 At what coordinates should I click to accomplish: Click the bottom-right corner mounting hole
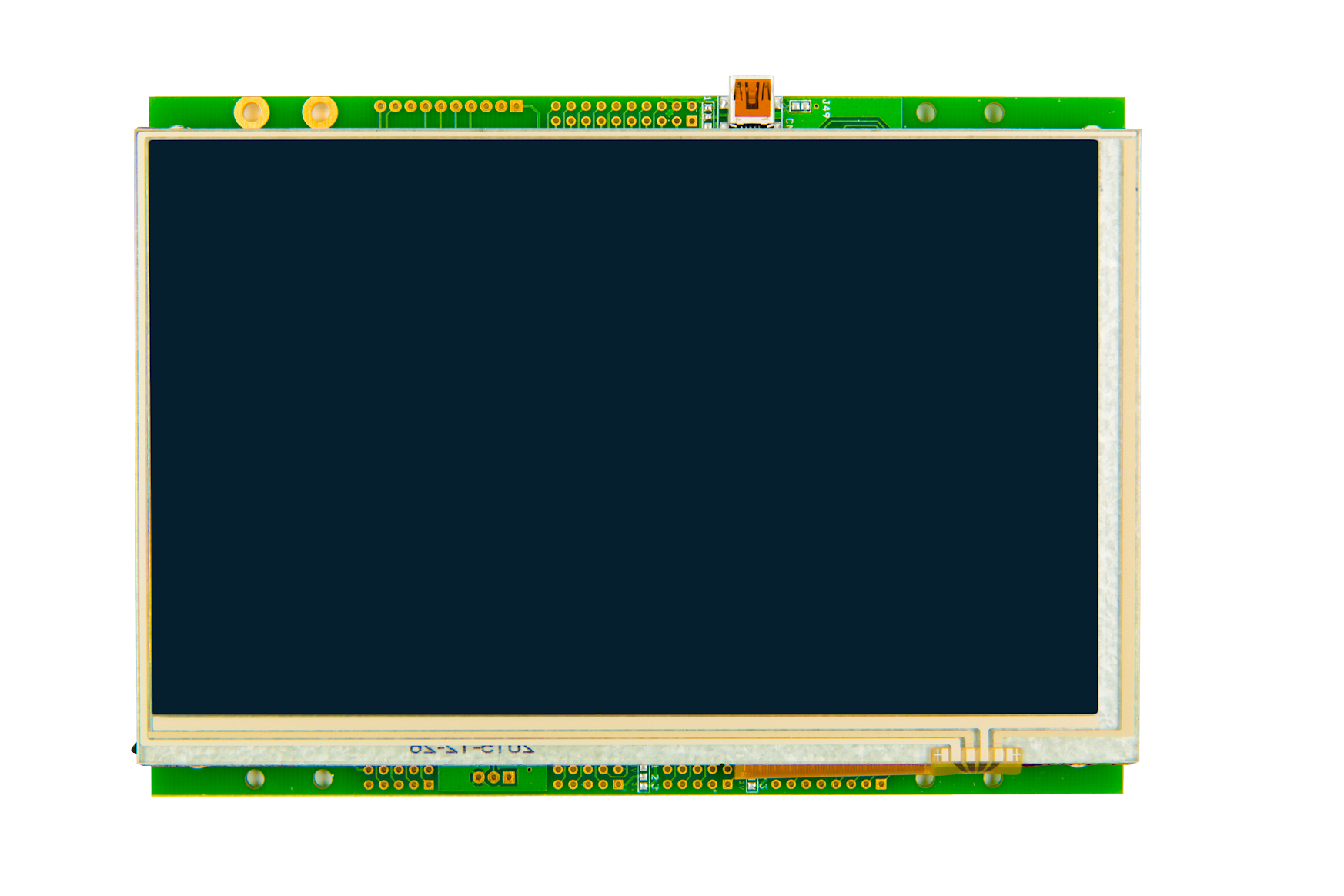pos(993,779)
